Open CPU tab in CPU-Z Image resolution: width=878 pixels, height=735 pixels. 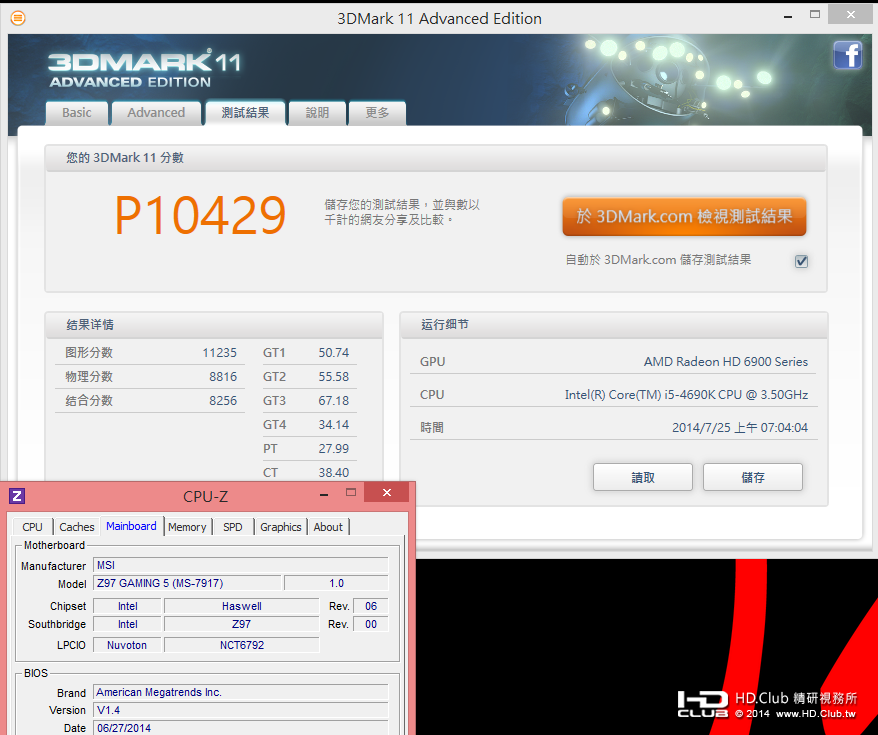32,527
